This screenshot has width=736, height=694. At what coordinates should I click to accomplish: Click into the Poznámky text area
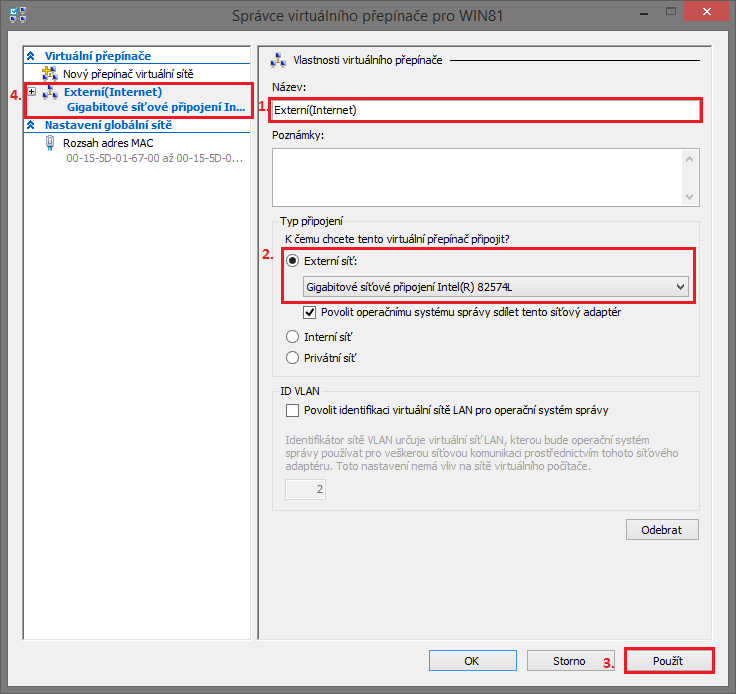[477, 177]
